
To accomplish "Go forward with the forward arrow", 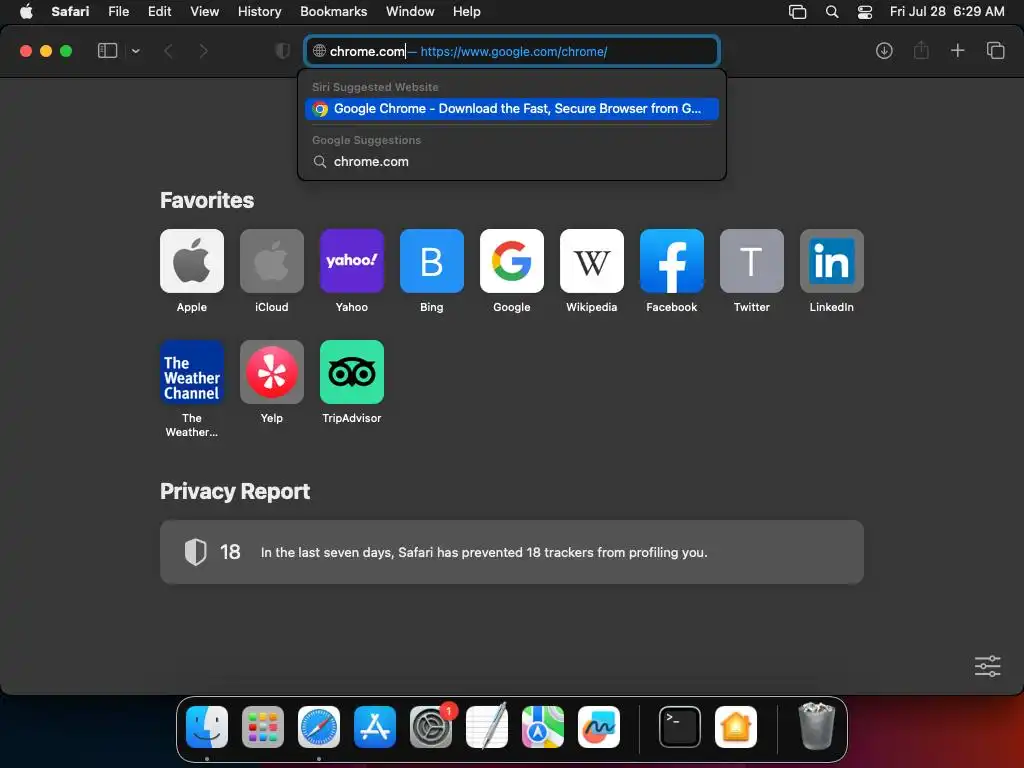I will click(203, 51).
